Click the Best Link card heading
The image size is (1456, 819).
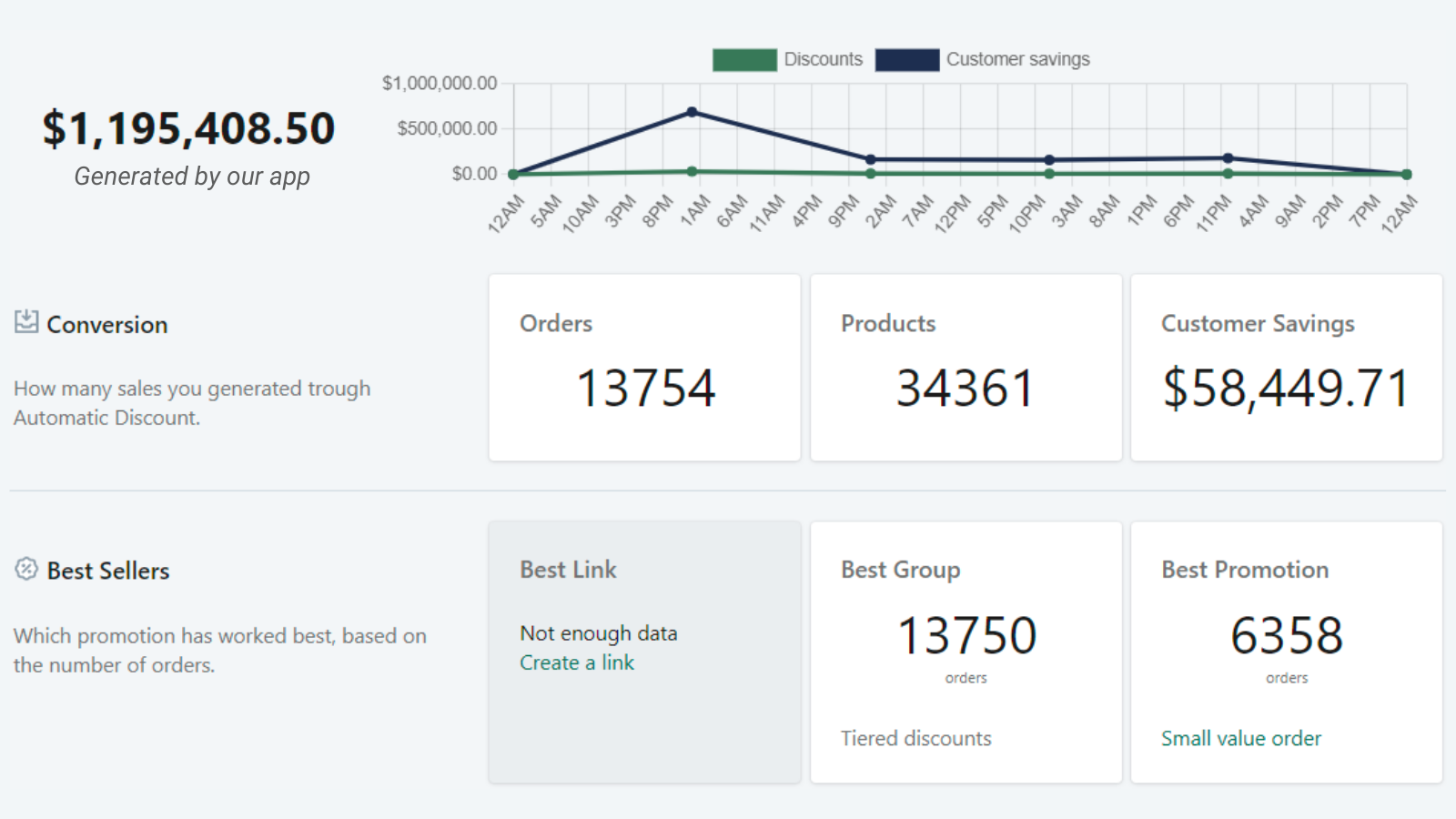click(568, 570)
